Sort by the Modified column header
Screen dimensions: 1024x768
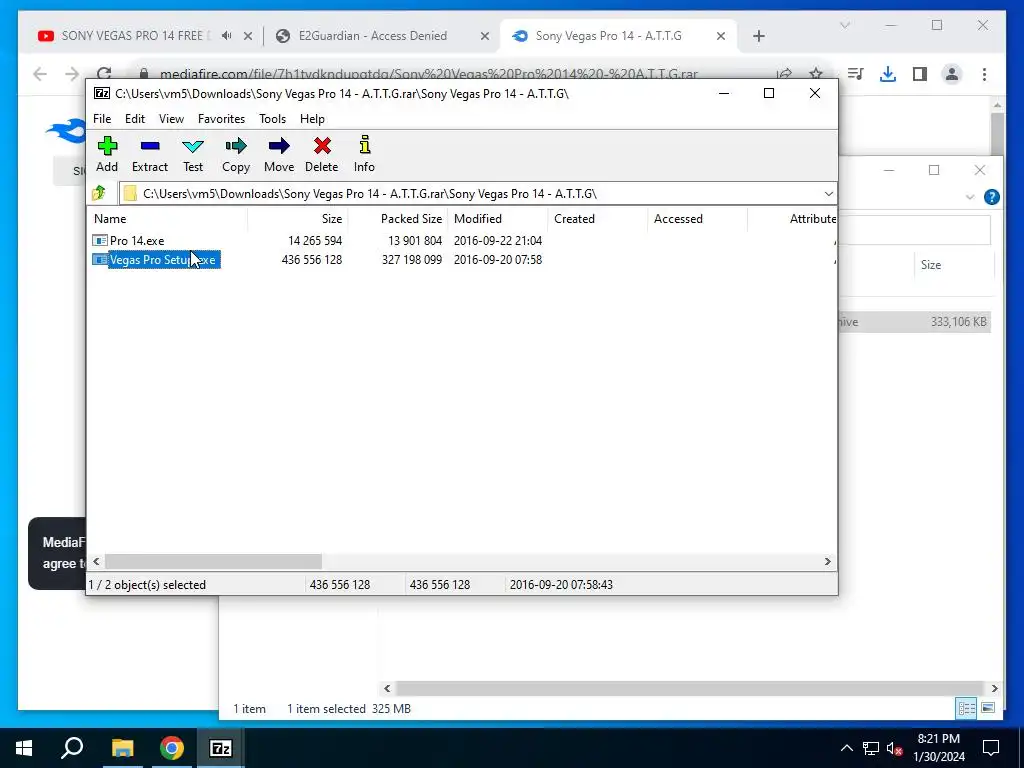[x=498, y=219]
